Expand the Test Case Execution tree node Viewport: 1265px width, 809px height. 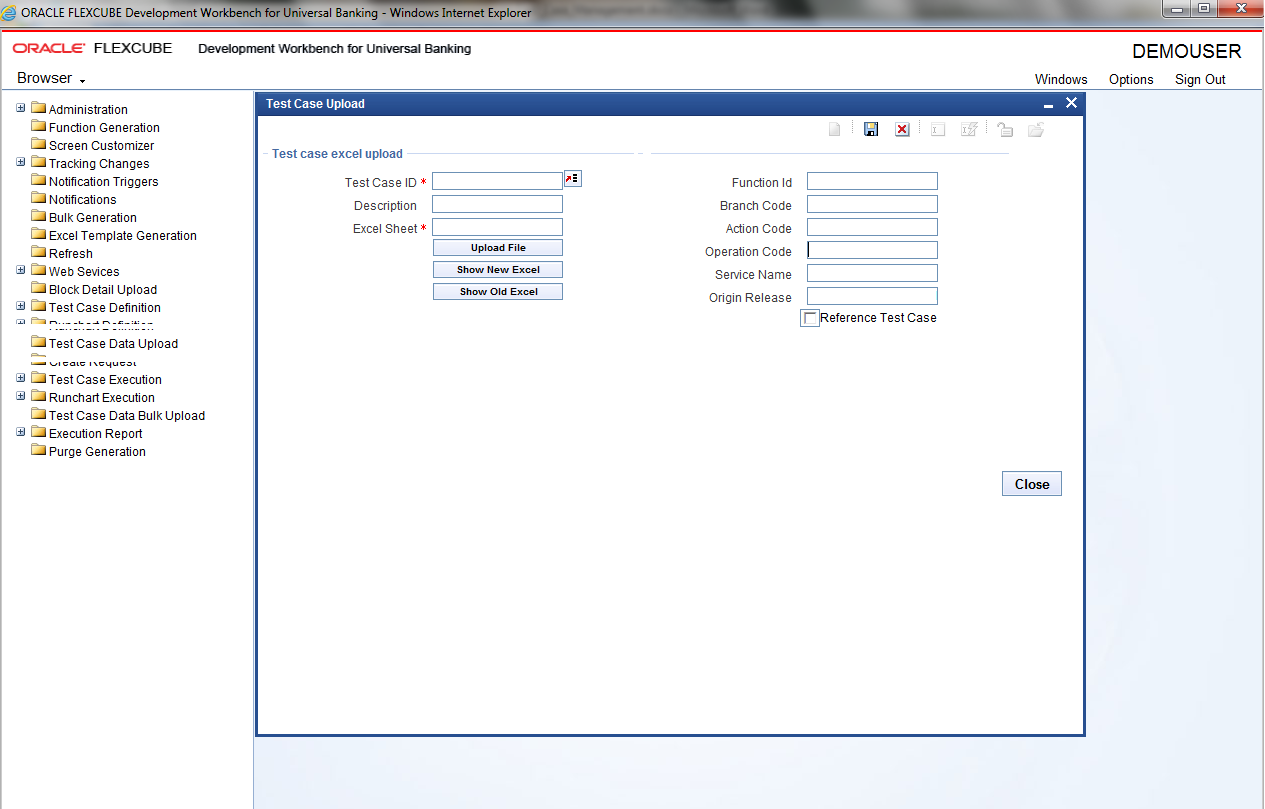(x=21, y=378)
